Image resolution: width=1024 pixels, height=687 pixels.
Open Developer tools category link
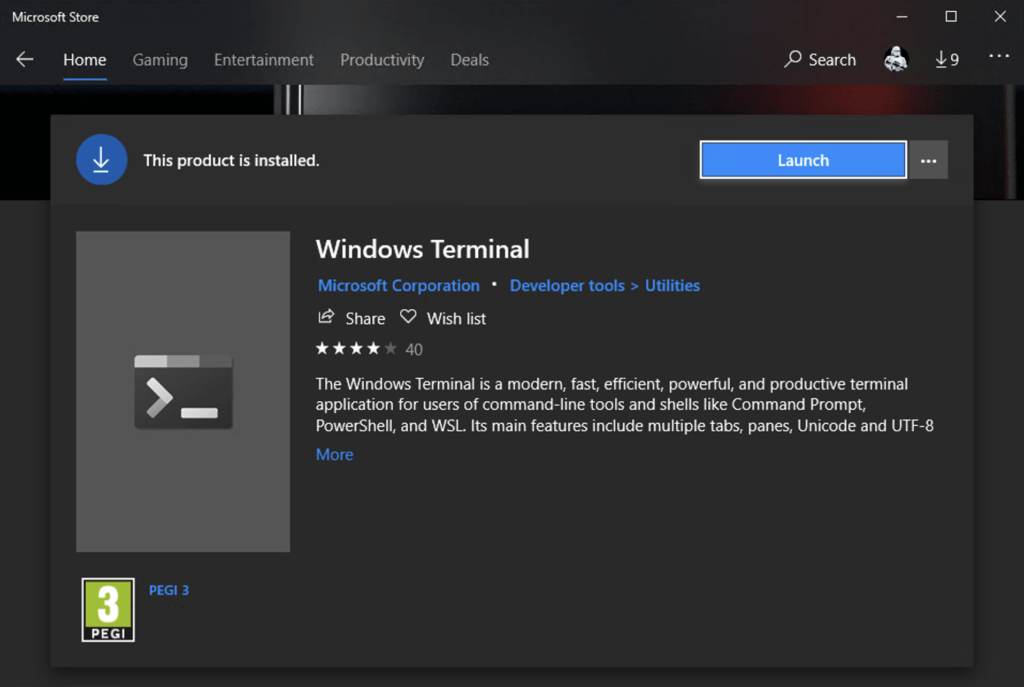567,285
